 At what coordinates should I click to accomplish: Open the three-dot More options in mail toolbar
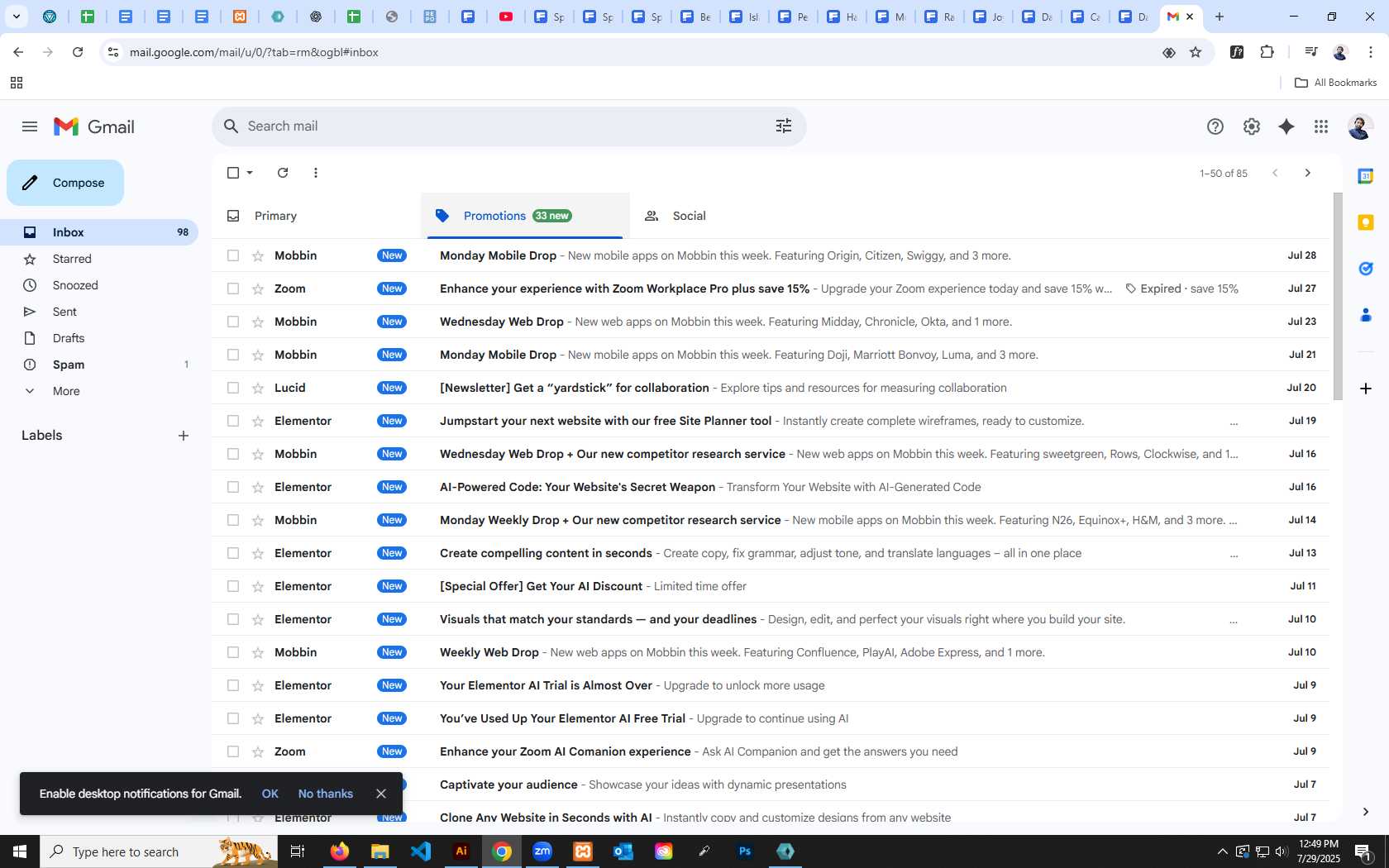click(316, 173)
